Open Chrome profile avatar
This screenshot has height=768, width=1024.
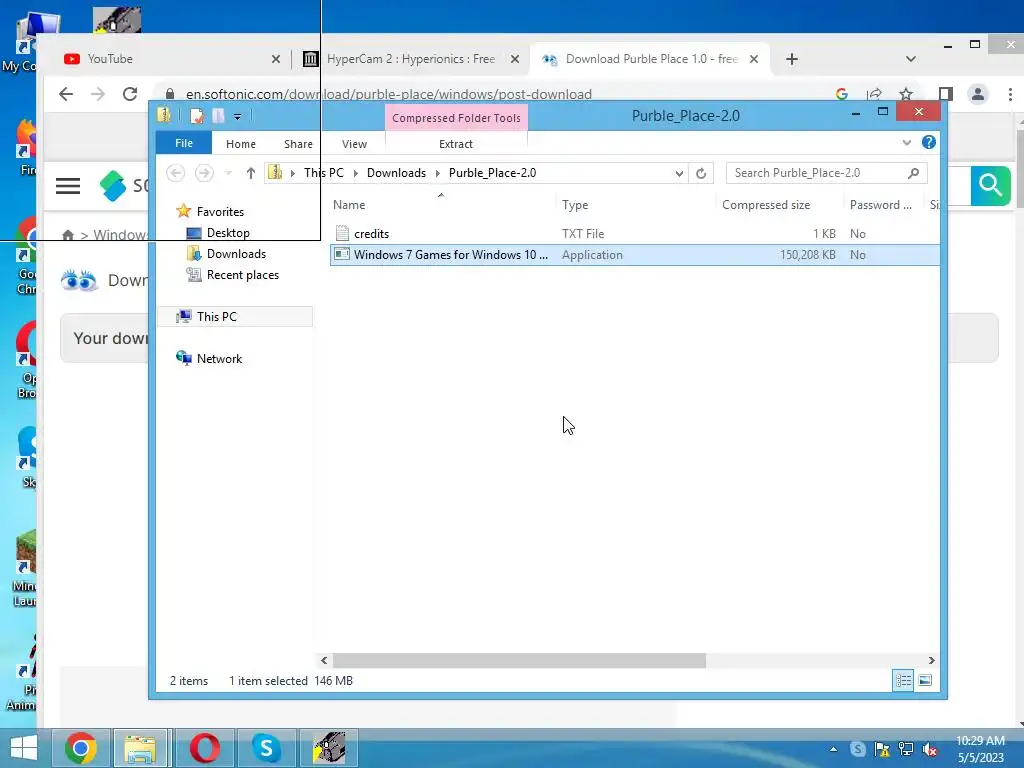(978, 94)
